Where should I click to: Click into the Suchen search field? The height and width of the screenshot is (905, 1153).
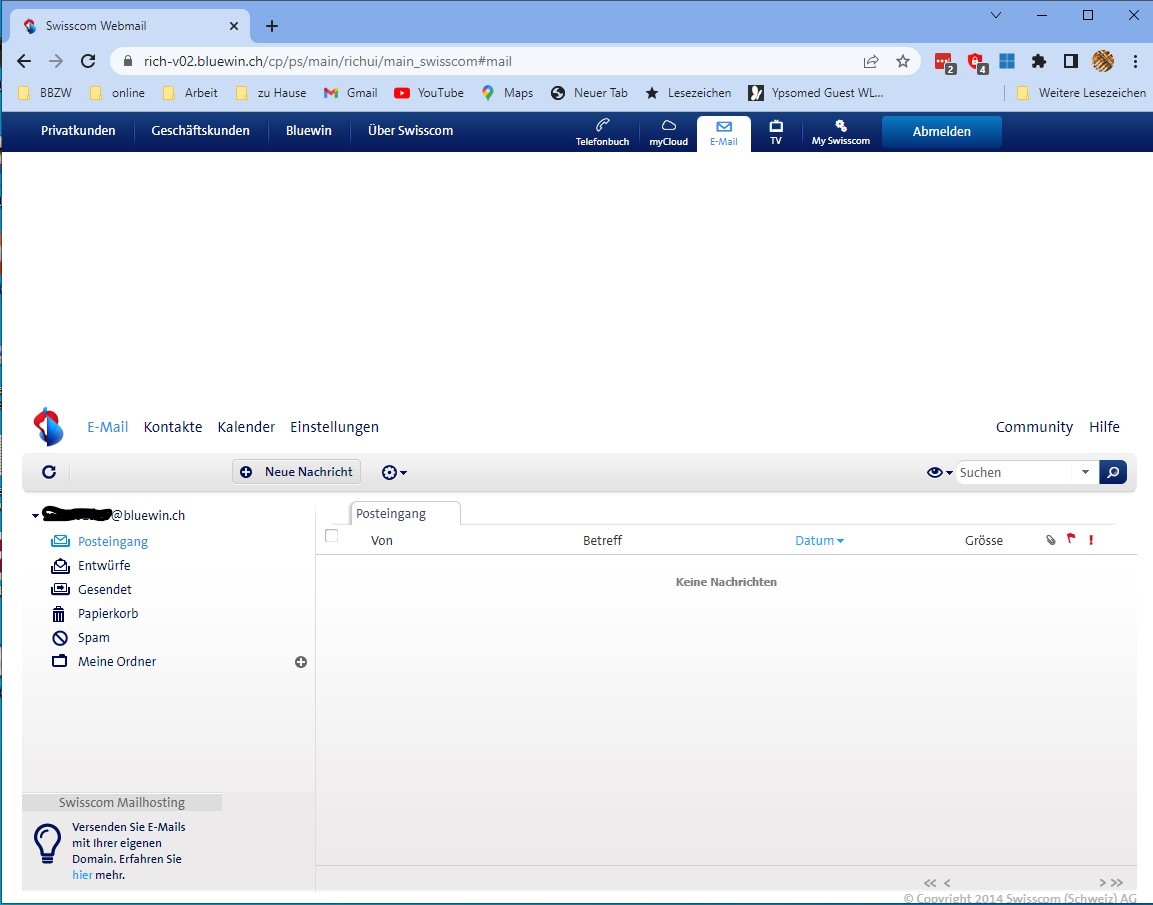(x=1013, y=472)
